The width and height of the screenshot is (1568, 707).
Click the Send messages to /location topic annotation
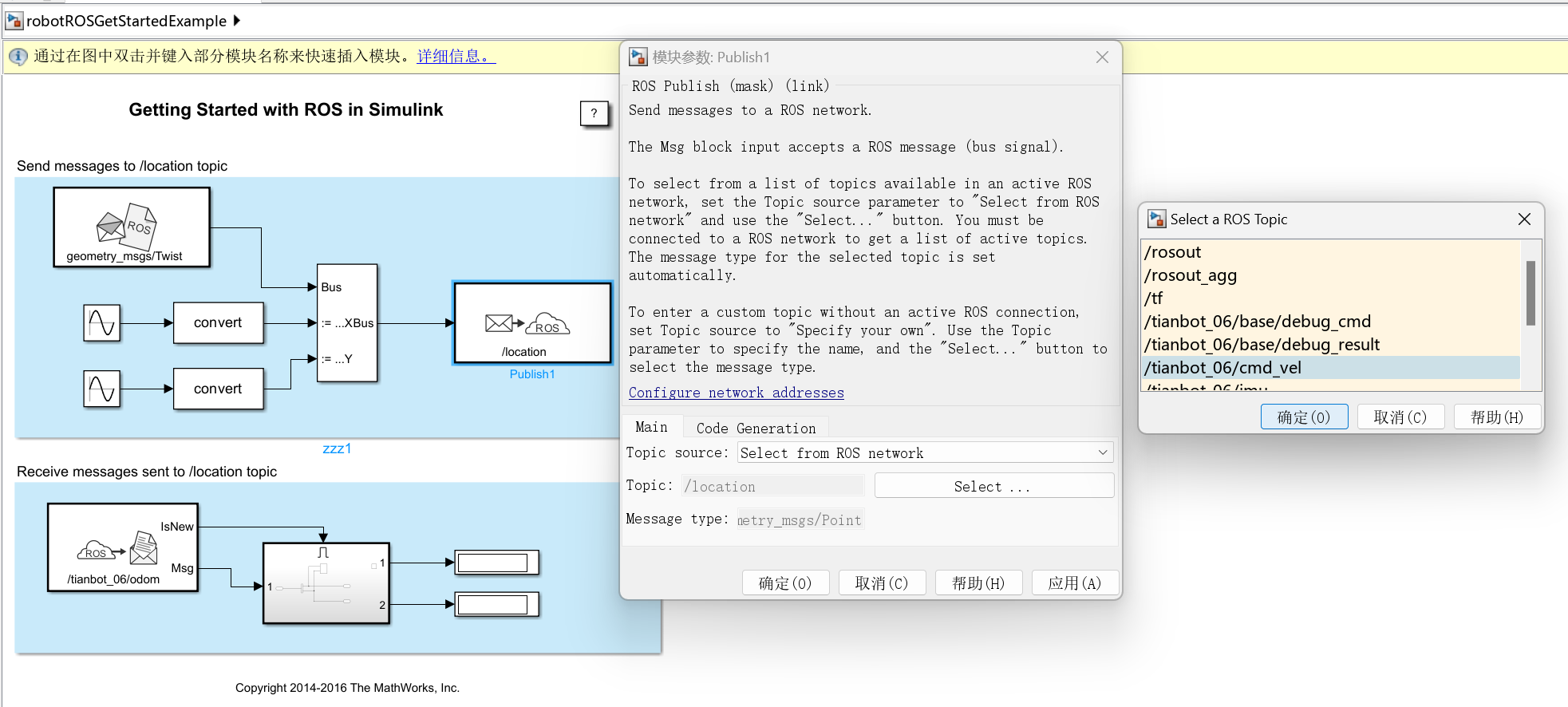(x=122, y=166)
